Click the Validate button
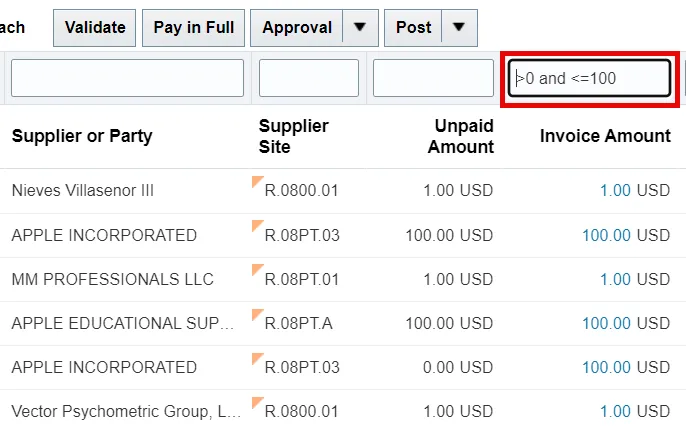Viewport: 686px width, 434px height. coord(95,27)
